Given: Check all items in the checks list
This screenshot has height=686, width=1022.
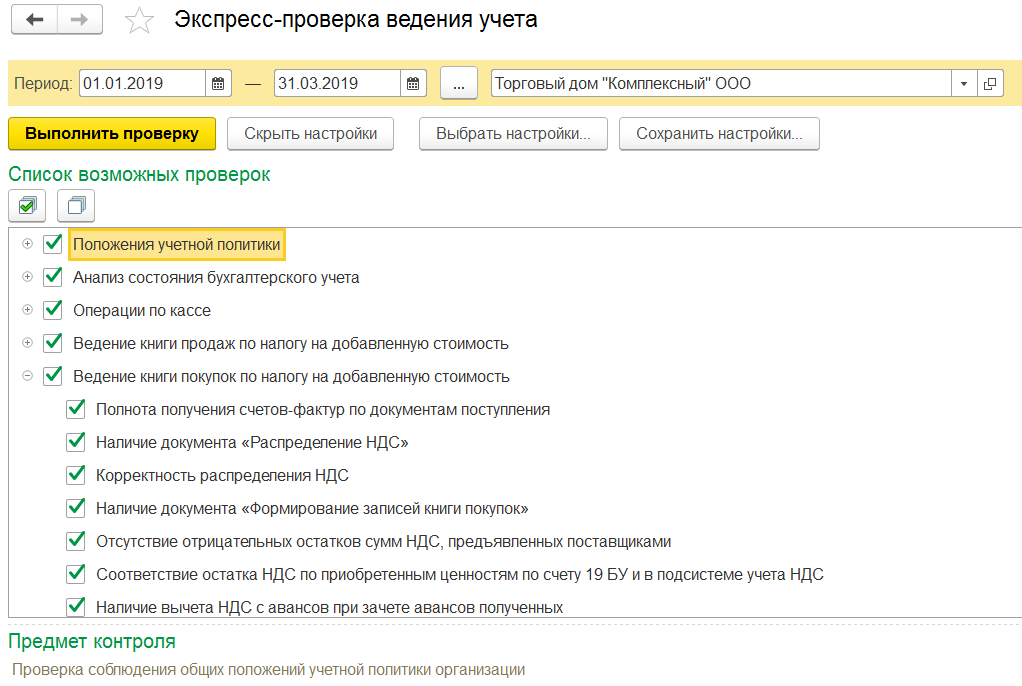Looking at the screenshot, I should pyautogui.click(x=27, y=206).
